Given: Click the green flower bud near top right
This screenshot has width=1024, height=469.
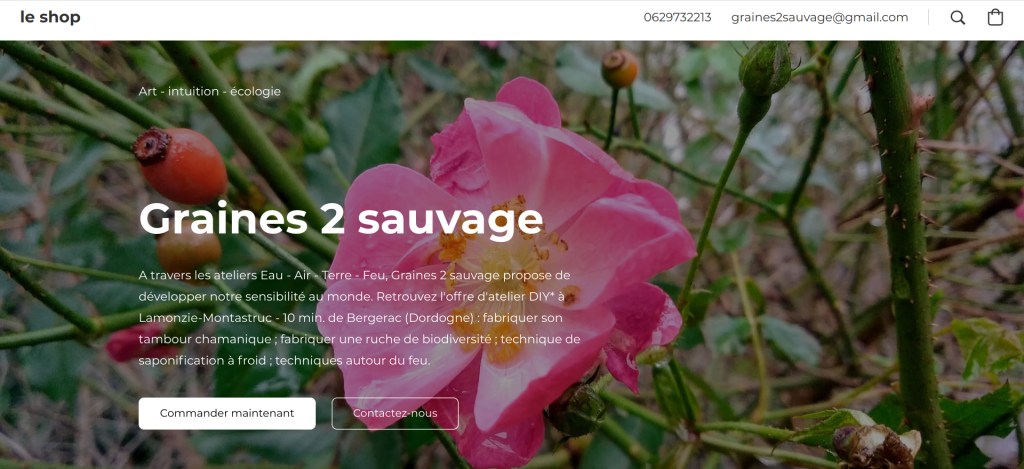Looking at the screenshot, I should tap(765, 68).
